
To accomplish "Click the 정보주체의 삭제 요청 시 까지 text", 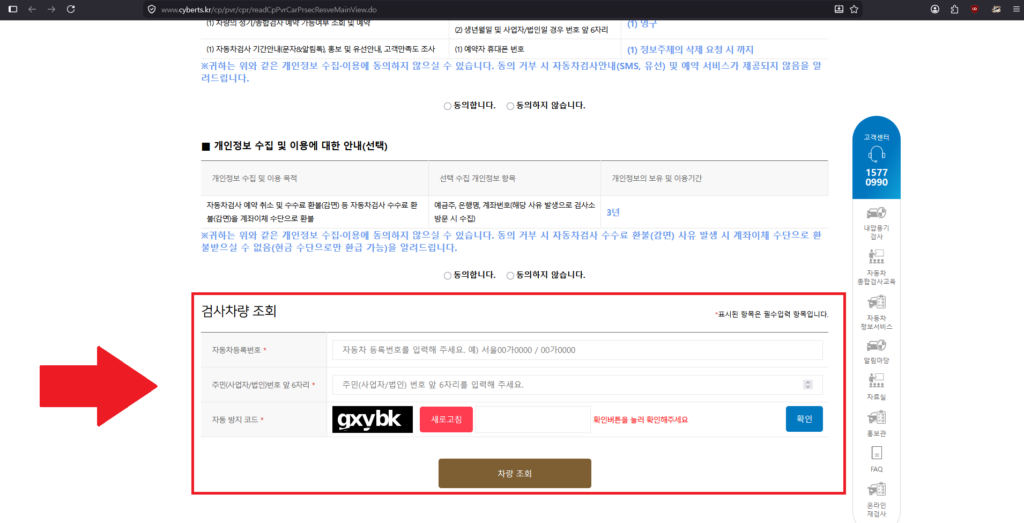I will coord(691,50).
